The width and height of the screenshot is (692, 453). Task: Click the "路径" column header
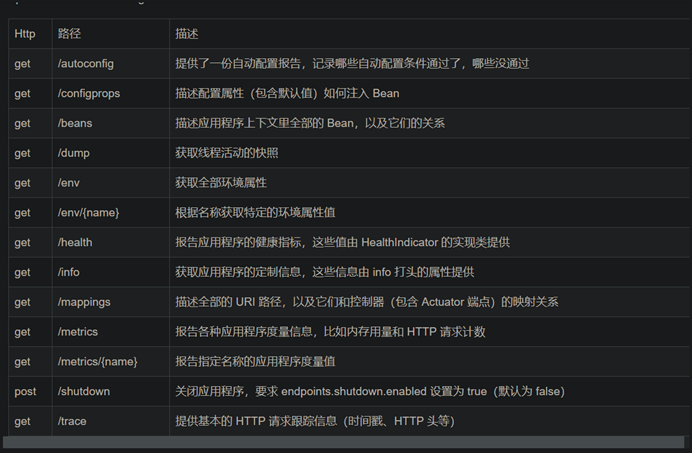[70, 34]
